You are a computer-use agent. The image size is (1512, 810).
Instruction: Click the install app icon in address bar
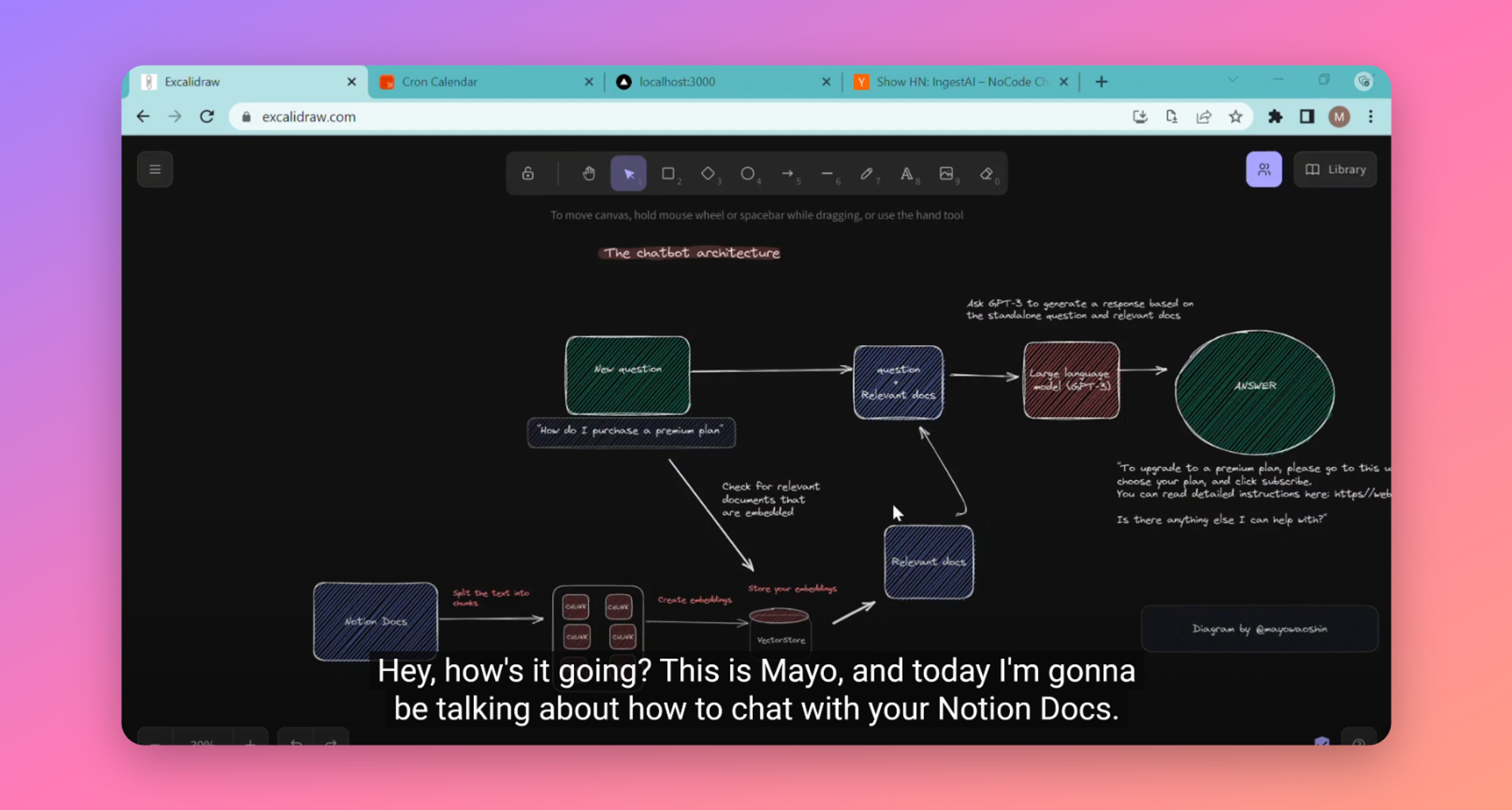coord(1140,116)
